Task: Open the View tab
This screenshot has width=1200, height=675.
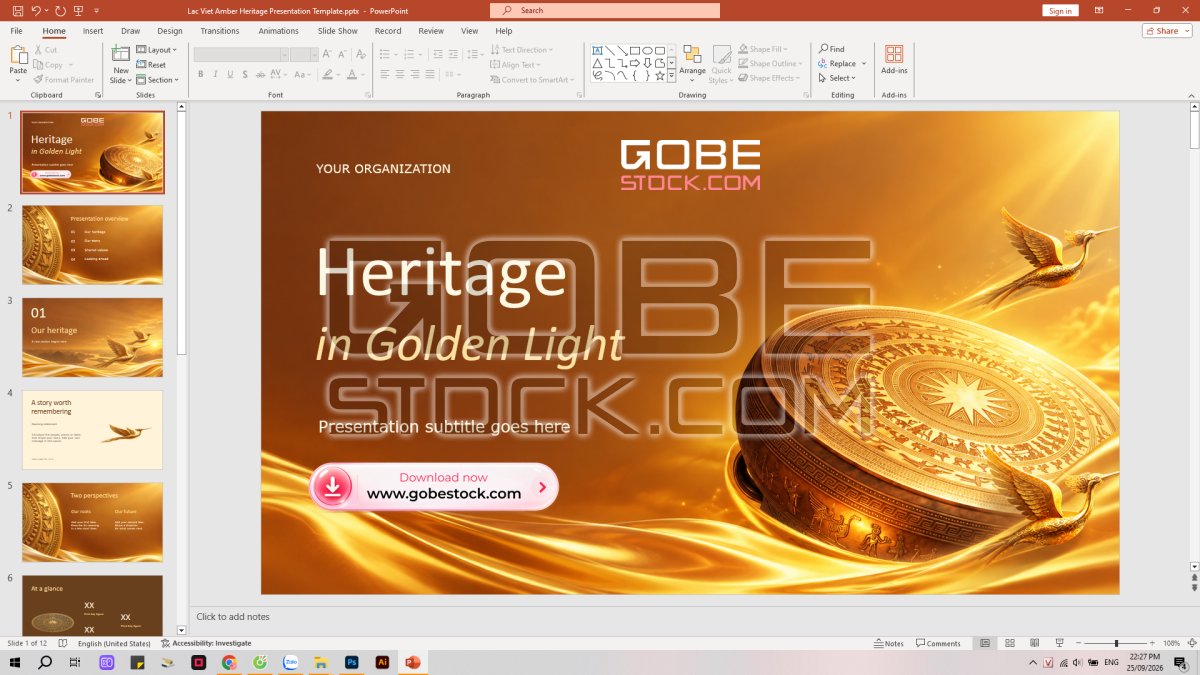Action: pyautogui.click(x=470, y=31)
